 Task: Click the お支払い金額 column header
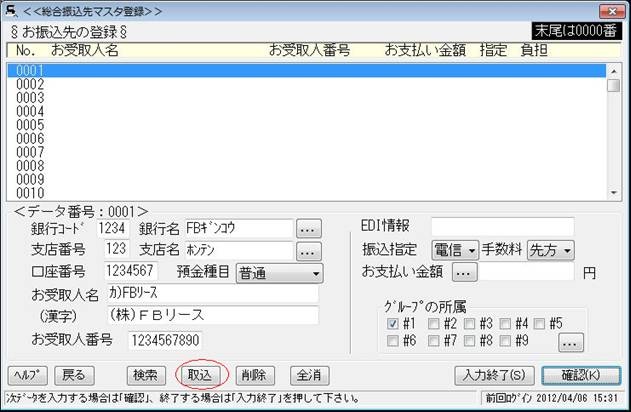click(x=425, y=50)
